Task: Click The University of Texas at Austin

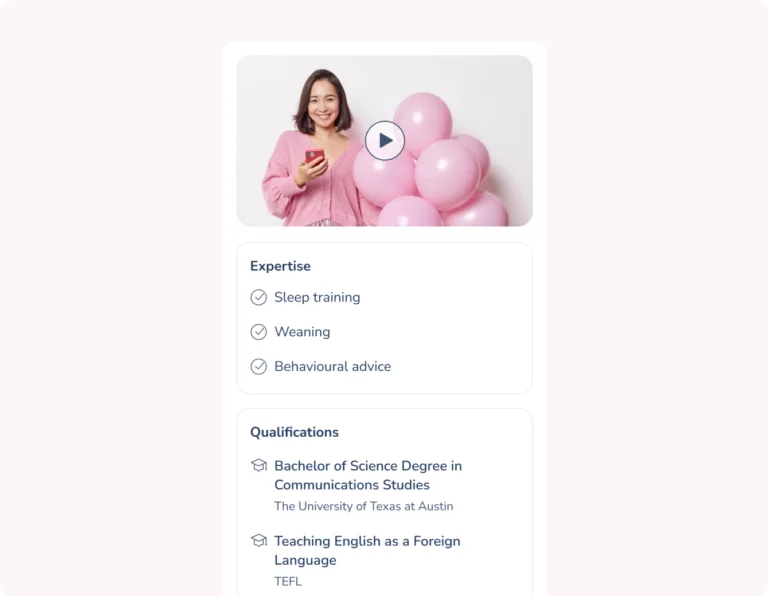Action: click(x=363, y=506)
